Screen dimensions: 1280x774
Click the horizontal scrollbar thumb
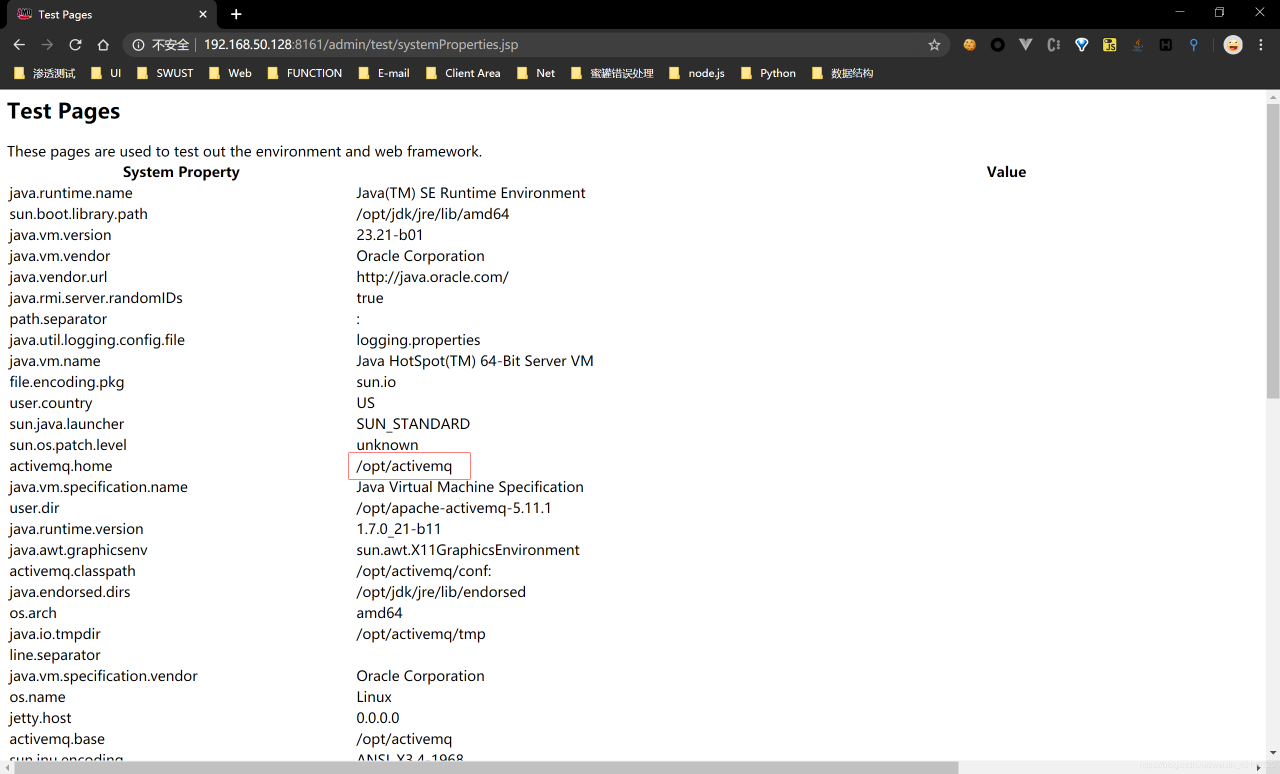486,767
